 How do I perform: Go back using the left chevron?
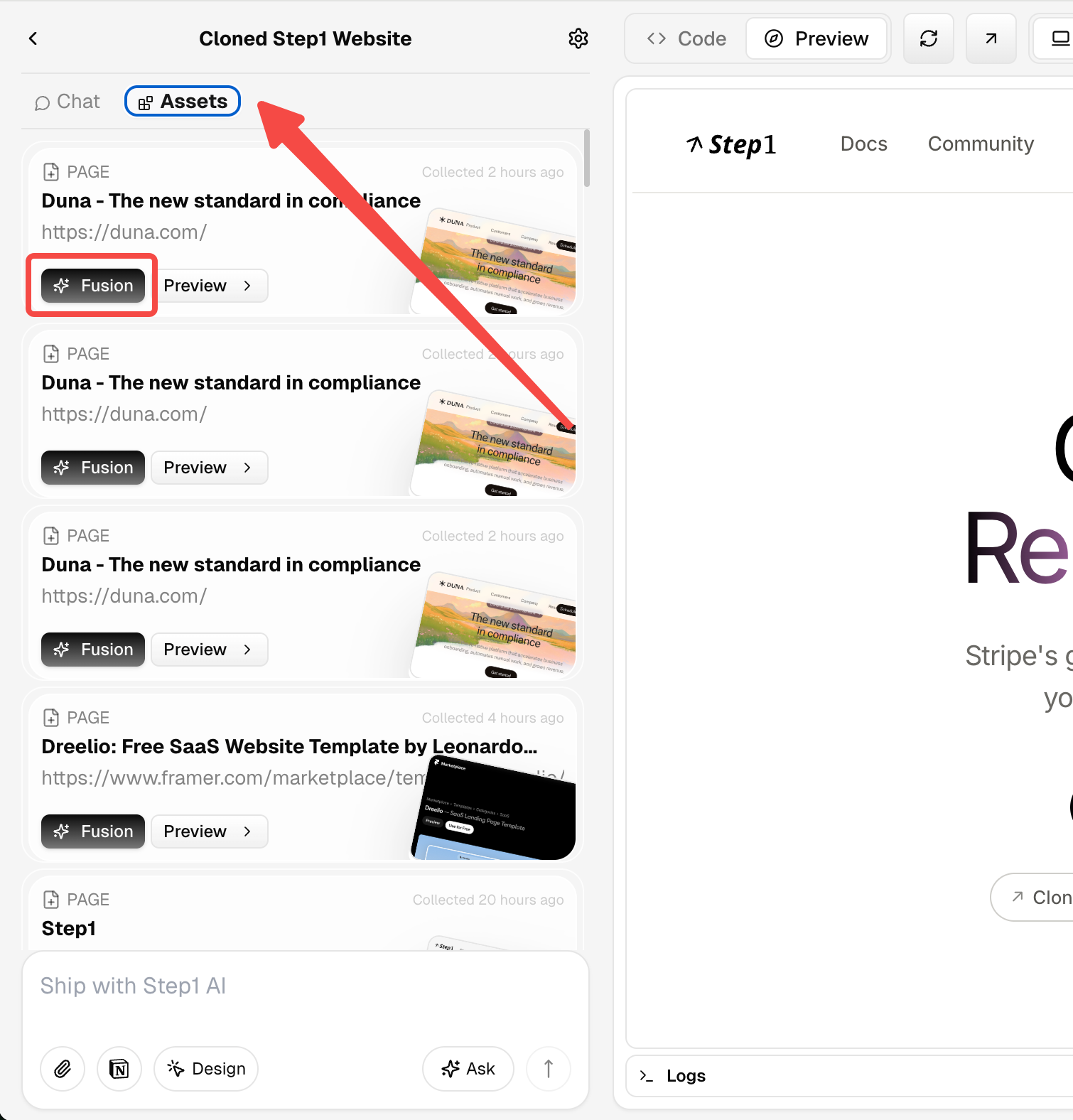coord(33,38)
